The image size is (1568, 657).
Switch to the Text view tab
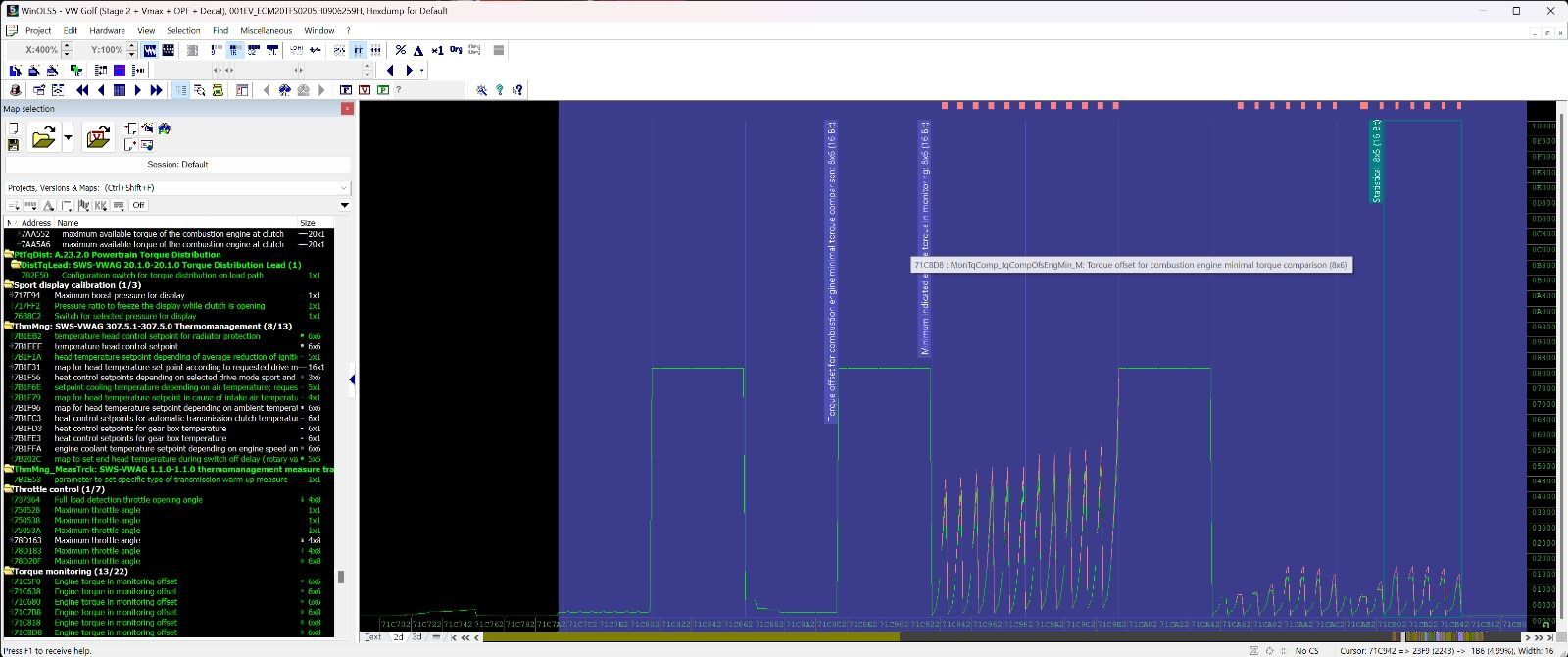click(373, 637)
